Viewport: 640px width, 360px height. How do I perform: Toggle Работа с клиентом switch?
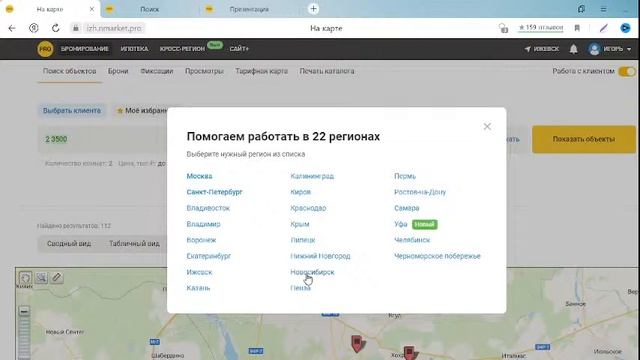pyautogui.click(x=627, y=71)
